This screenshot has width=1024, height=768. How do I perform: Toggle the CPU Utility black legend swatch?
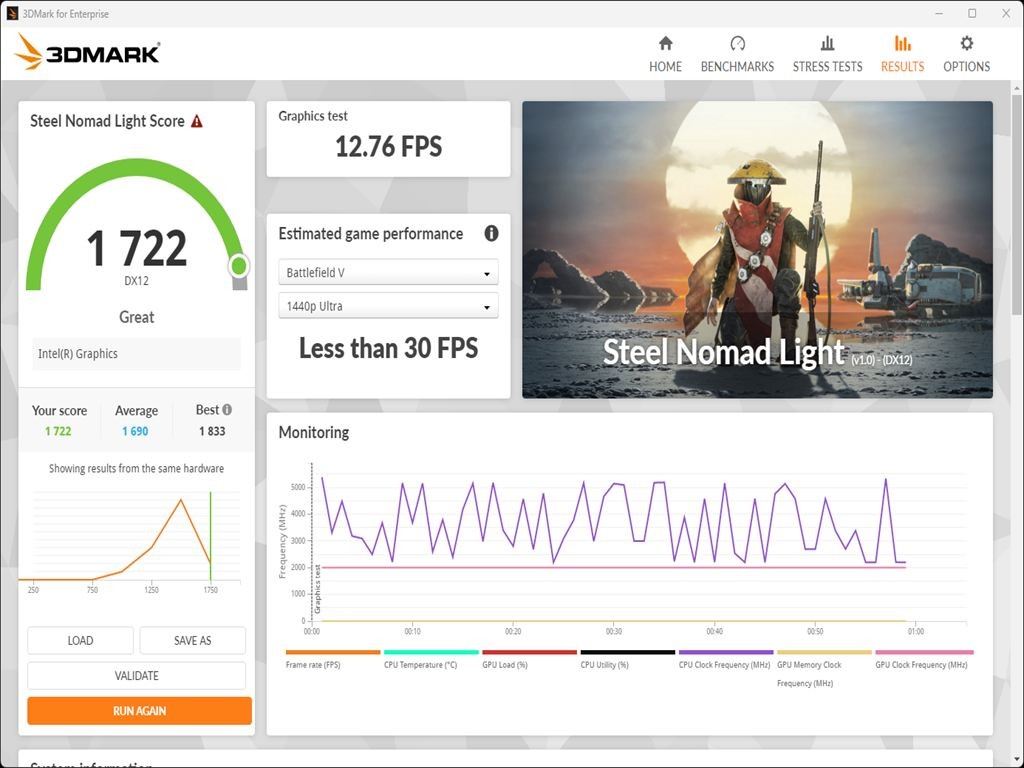(628, 652)
